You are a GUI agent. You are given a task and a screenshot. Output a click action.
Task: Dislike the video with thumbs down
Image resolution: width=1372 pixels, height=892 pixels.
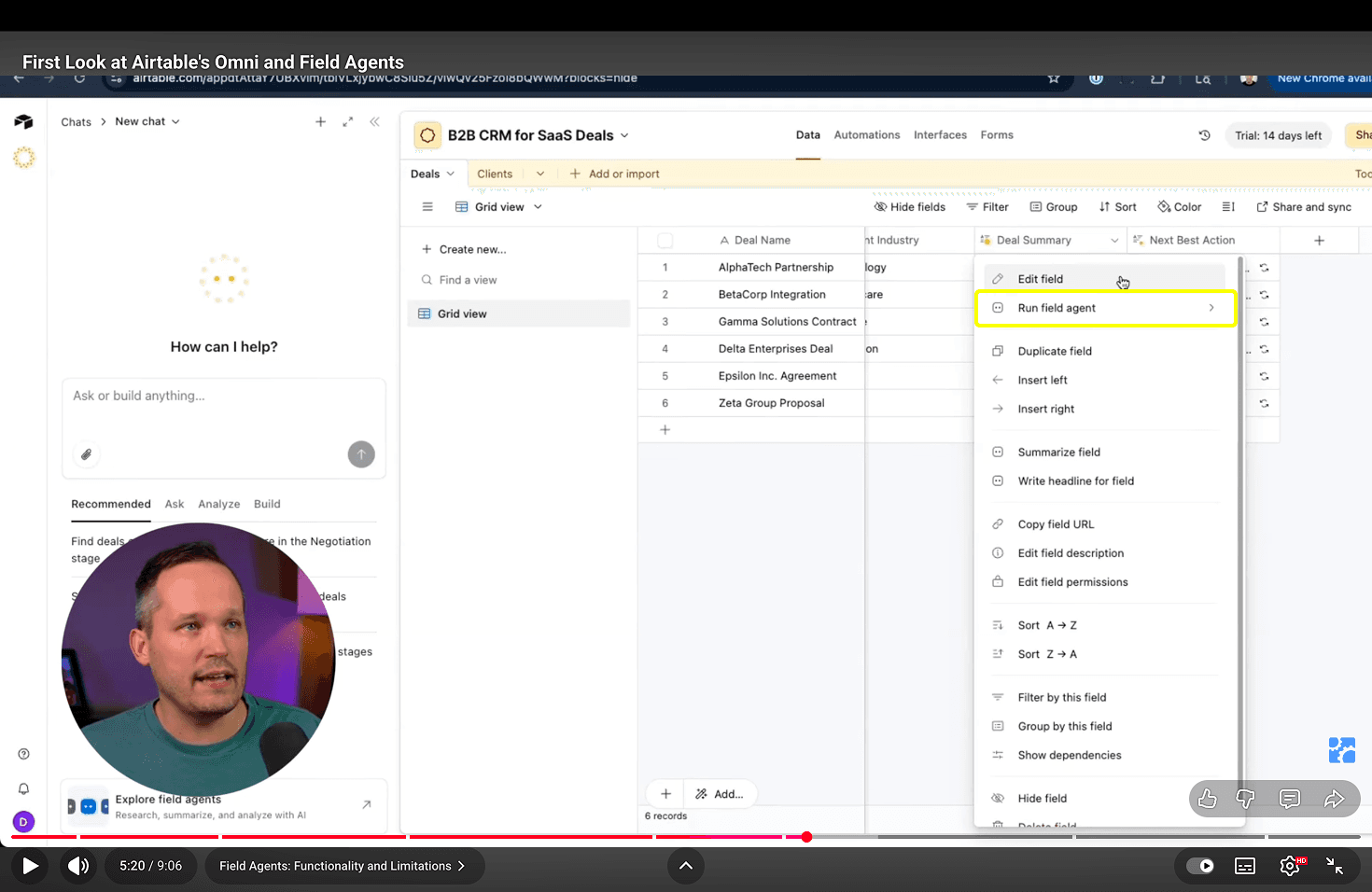click(1245, 799)
